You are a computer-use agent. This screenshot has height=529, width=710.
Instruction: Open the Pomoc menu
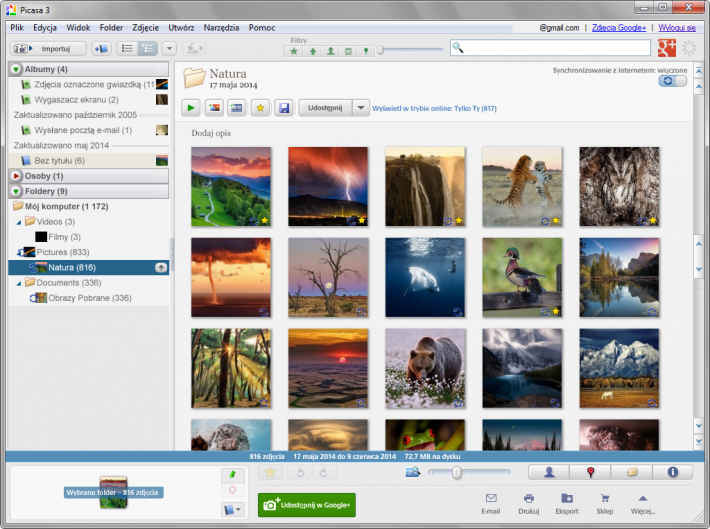262,28
